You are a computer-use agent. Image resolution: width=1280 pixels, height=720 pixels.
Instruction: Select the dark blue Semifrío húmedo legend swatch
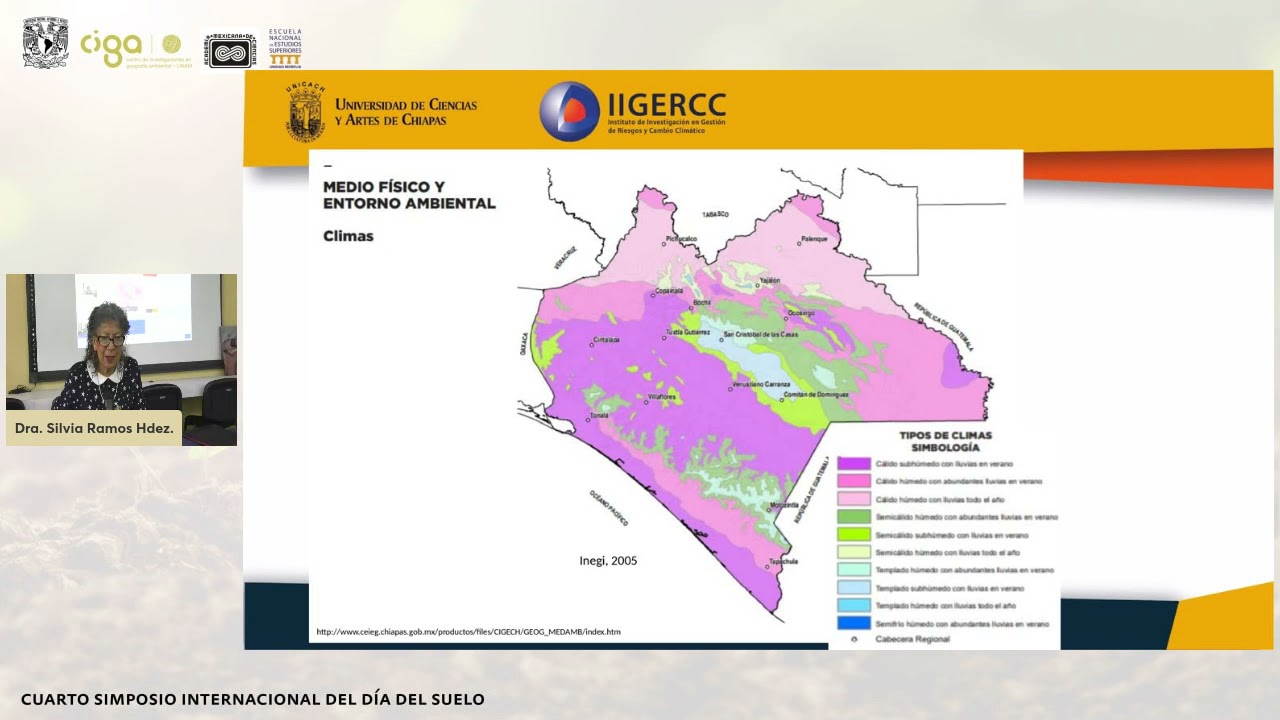[x=853, y=624]
